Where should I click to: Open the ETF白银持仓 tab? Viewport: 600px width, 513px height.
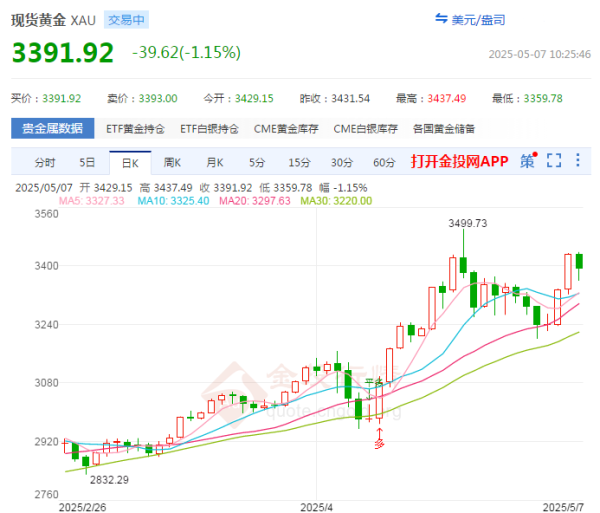(x=209, y=129)
